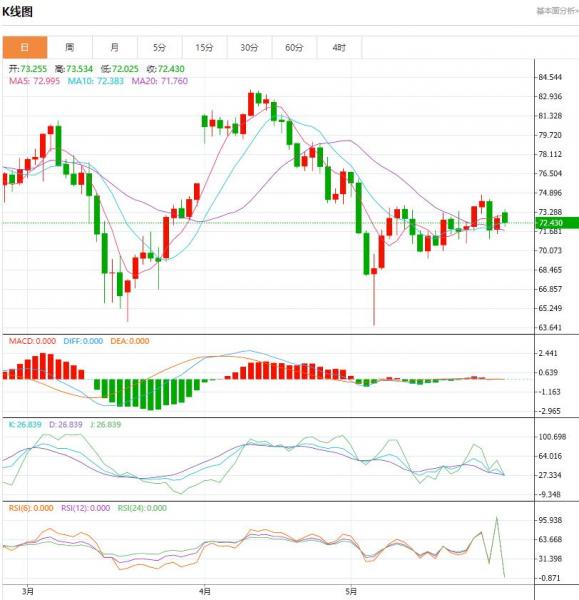The width and height of the screenshot is (579, 600).
Task: Click the MA20 71.760 legend label
Action: point(160,81)
